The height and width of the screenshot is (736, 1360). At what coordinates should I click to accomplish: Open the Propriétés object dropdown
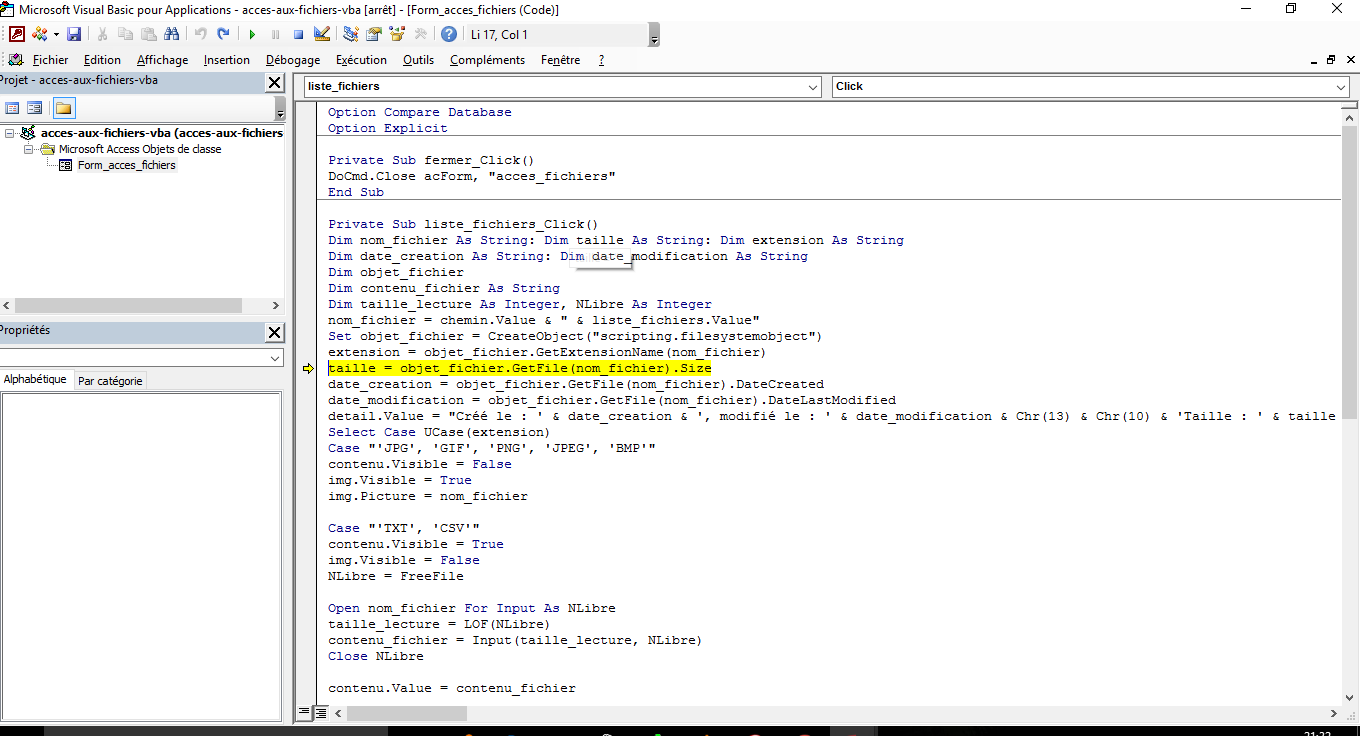pyautogui.click(x=275, y=358)
